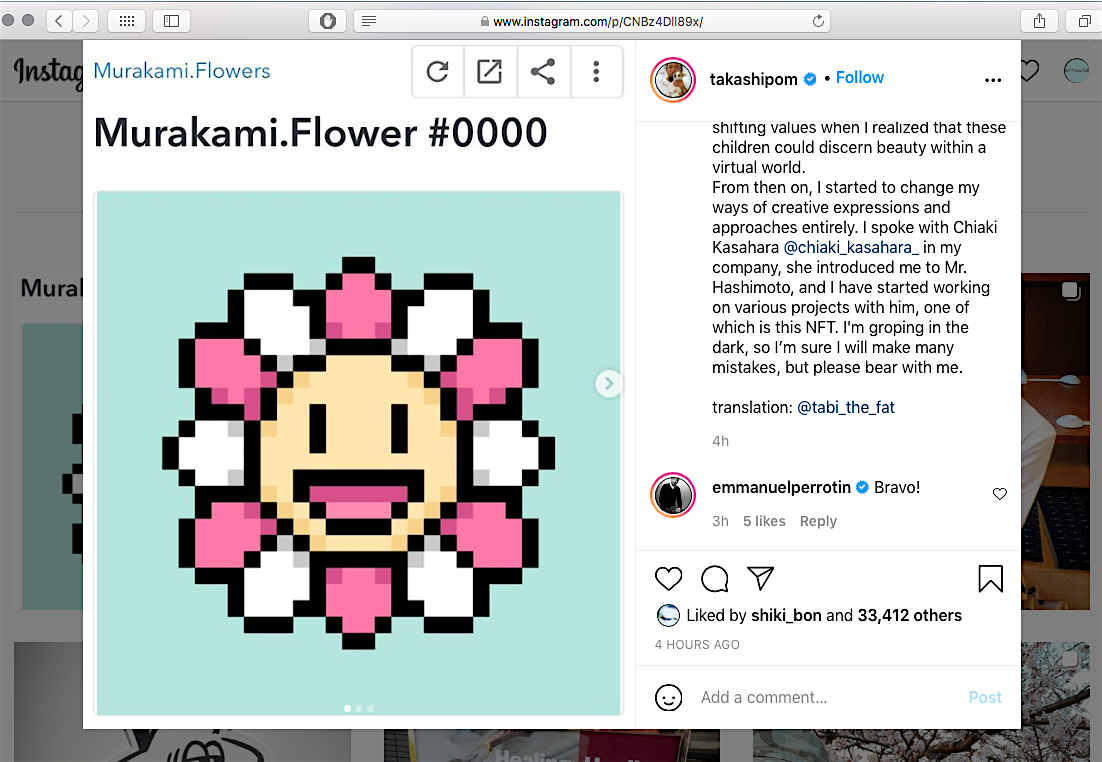Toggle the Safari sidebar
The height and width of the screenshot is (762, 1102).
[x=171, y=21]
